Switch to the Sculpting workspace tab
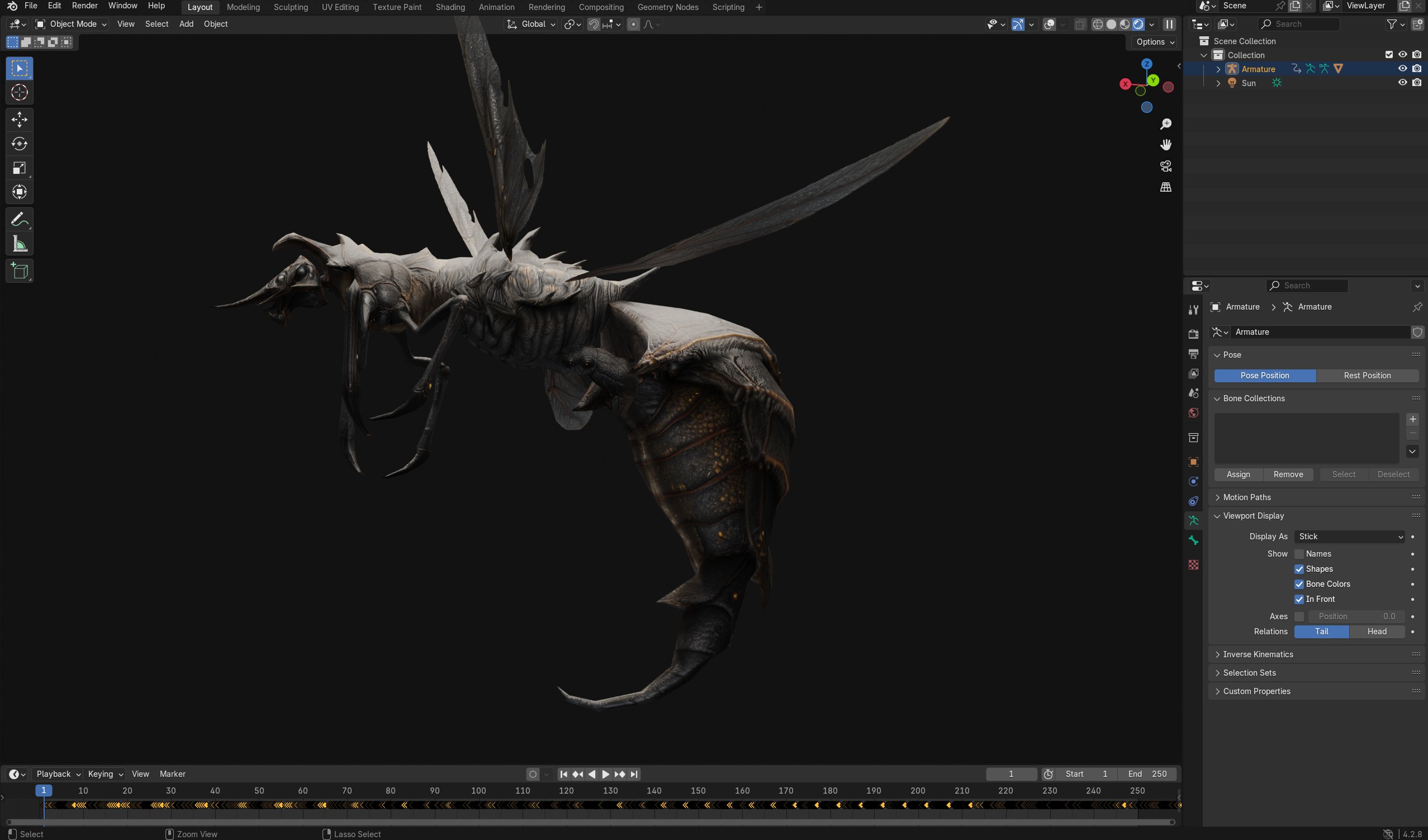The image size is (1428, 840). pos(290,7)
